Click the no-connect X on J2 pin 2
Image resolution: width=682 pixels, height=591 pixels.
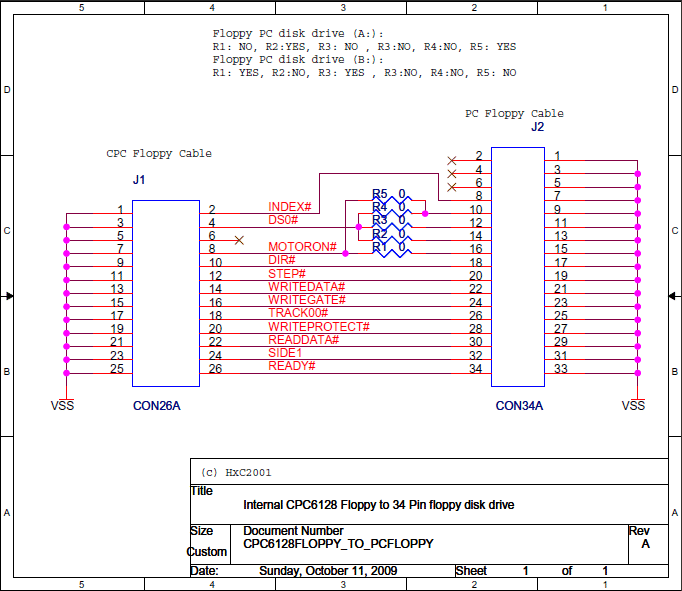(452, 160)
